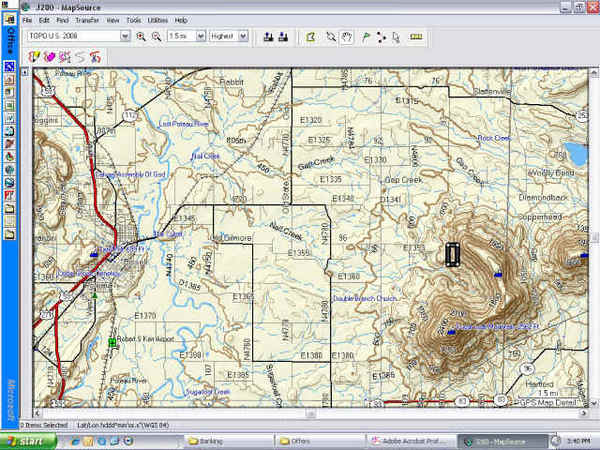Image resolution: width=600 pixels, height=450 pixels.
Task: Click the horizontal scrollbar thumb below map
Action: point(311,413)
